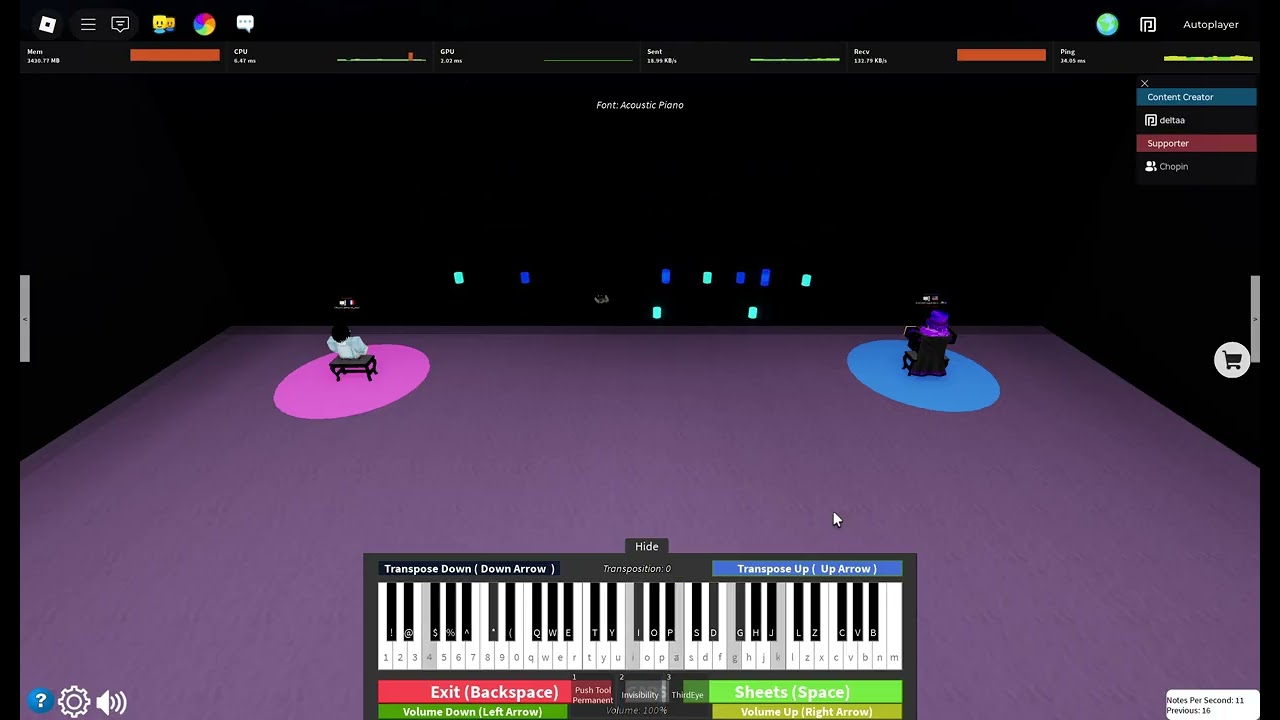Click the Autoplayer label in top bar
This screenshot has height=720, width=1280.
1211,24
